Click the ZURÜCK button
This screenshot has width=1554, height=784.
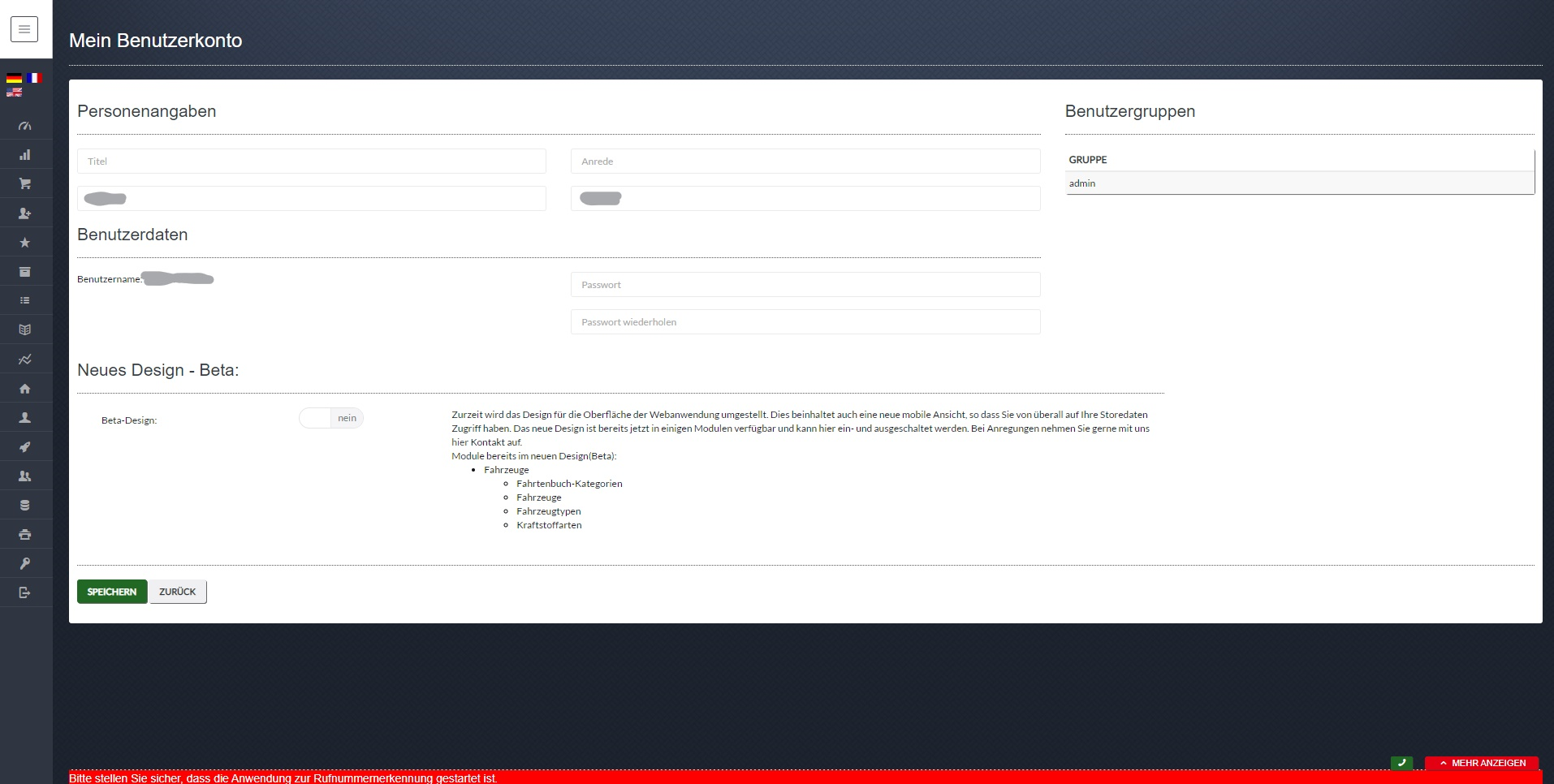pyautogui.click(x=178, y=592)
